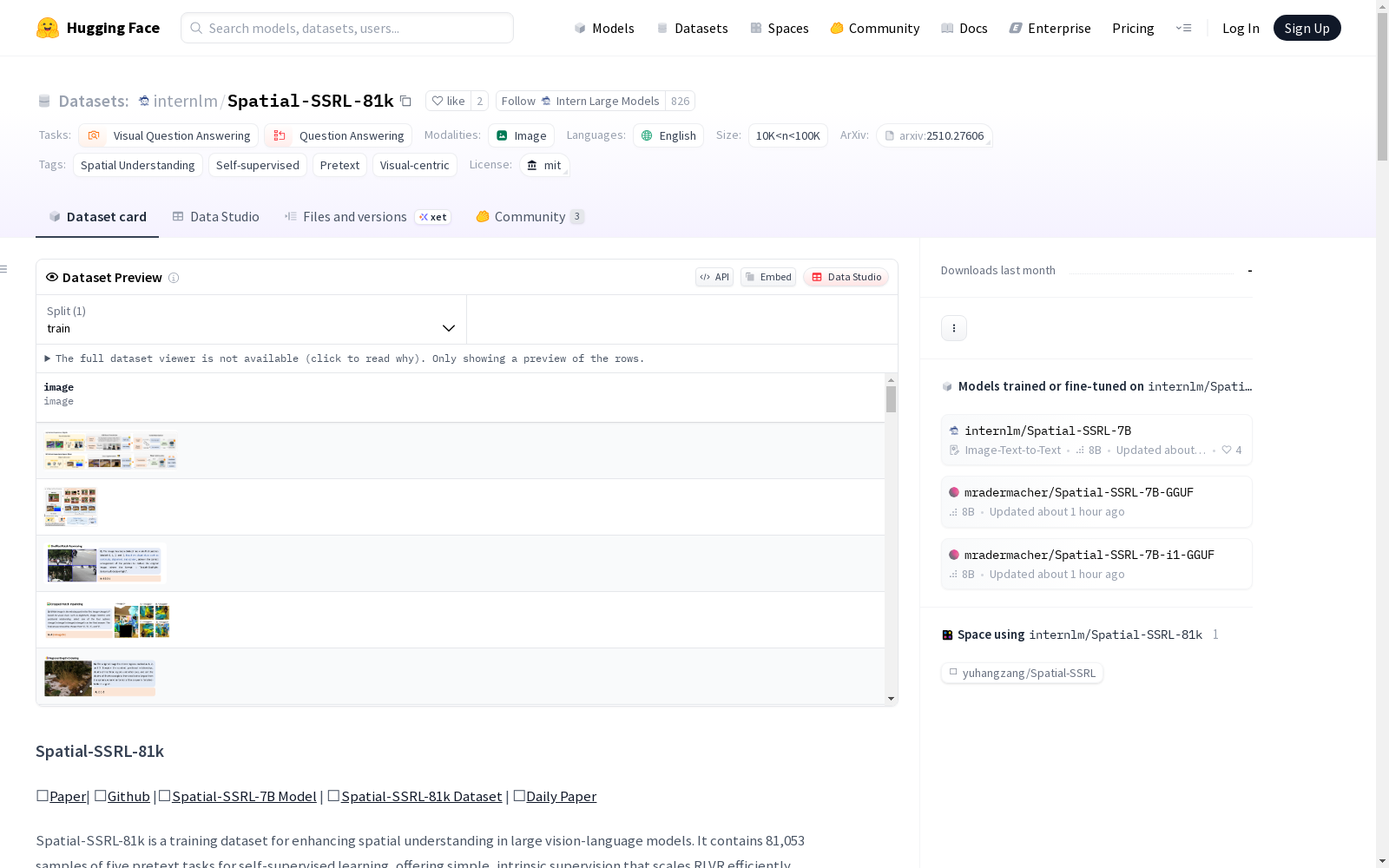
Task: Click the English language tag
Action: click(668, 135)
